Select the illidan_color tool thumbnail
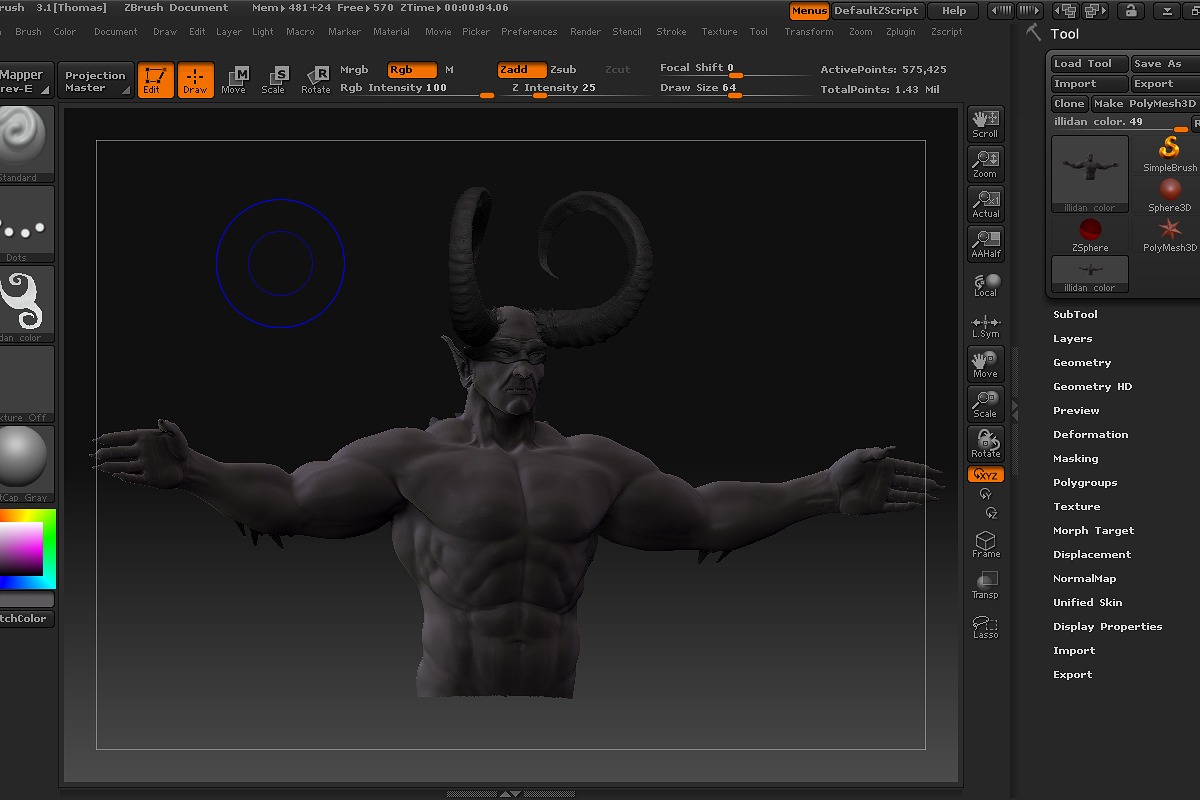The height and width of the screenshot is (800, 1200). coord(1090,173)
